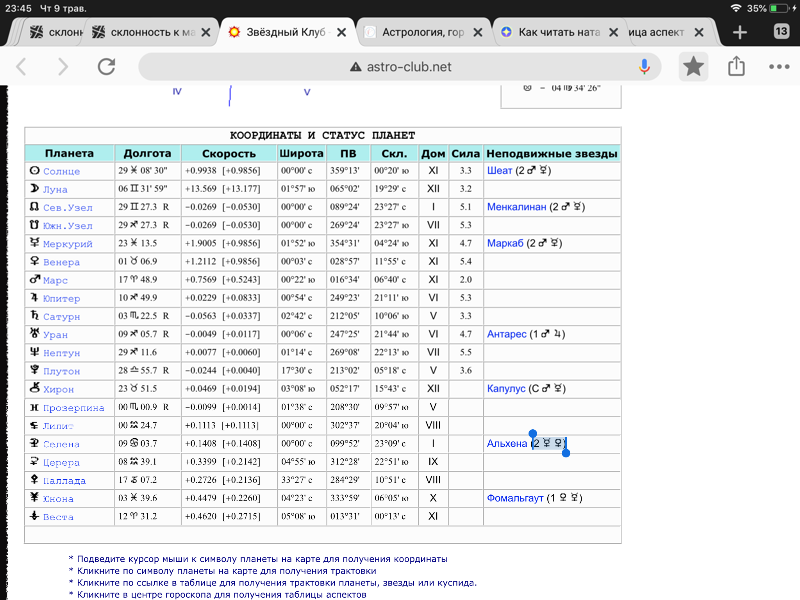Open the Хирон link
The width and height of the screenshot is (800, 600).
pyautogui.click(x=58, y=389)
